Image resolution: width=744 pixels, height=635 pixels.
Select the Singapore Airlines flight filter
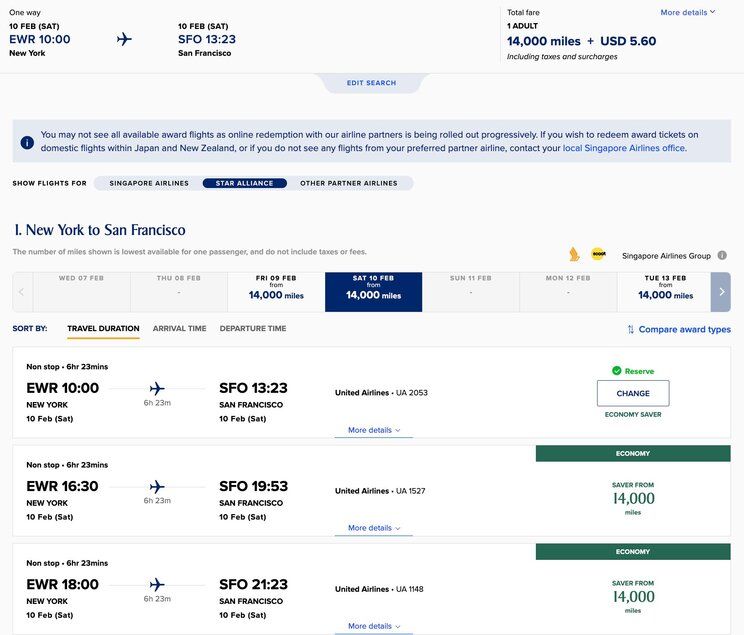coord(149,184)
